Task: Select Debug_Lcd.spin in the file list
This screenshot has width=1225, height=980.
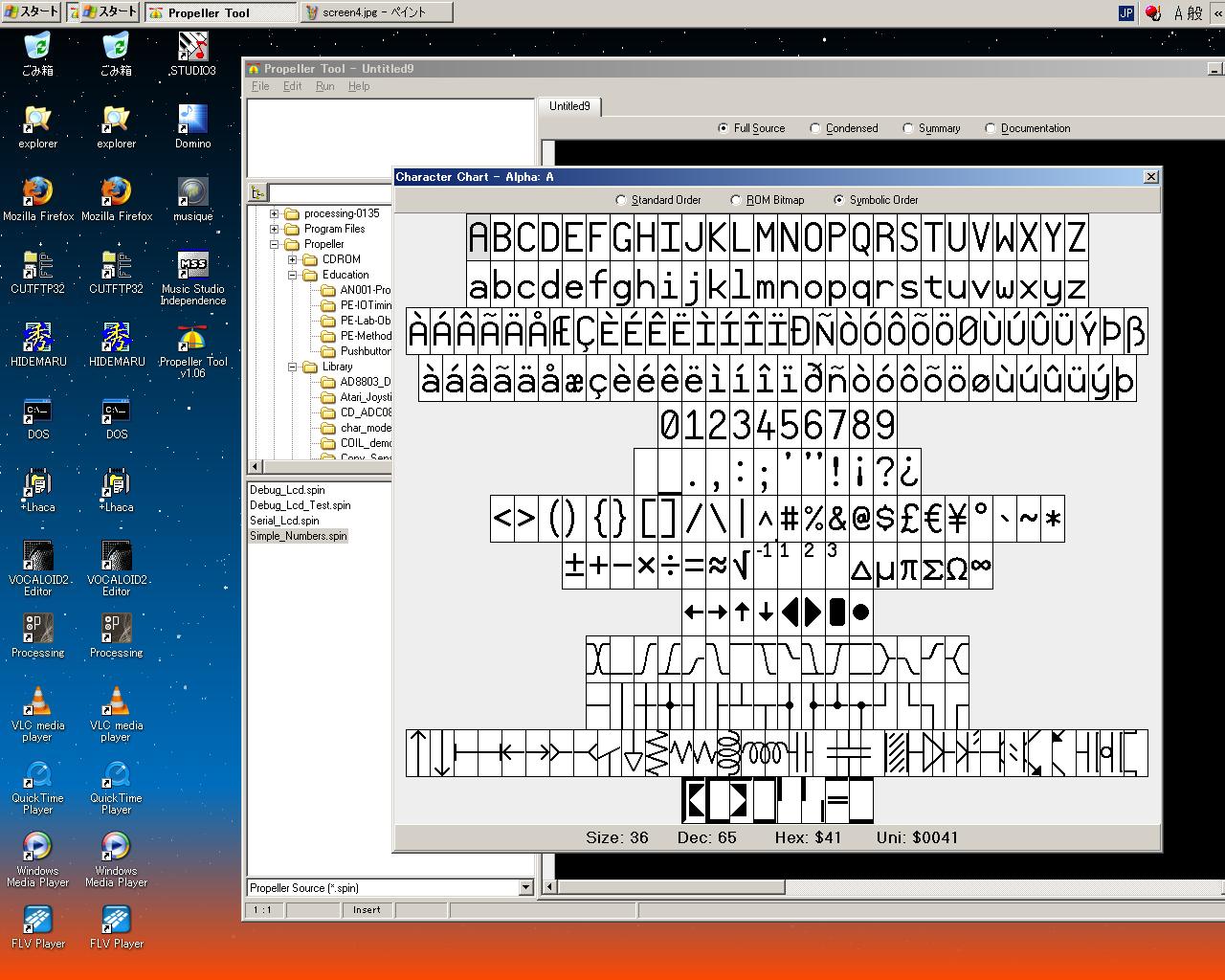Action: (x=287, y=490)
